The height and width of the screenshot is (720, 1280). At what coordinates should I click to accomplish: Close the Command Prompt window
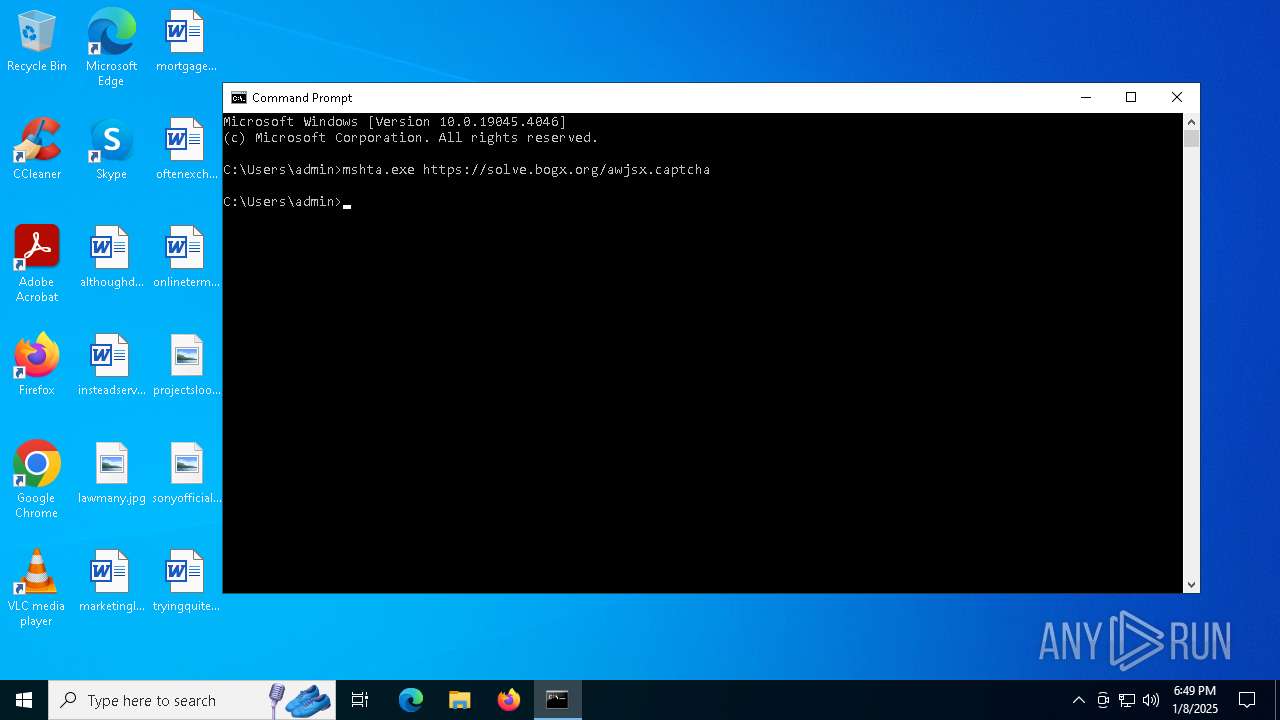coord(1177,98)
